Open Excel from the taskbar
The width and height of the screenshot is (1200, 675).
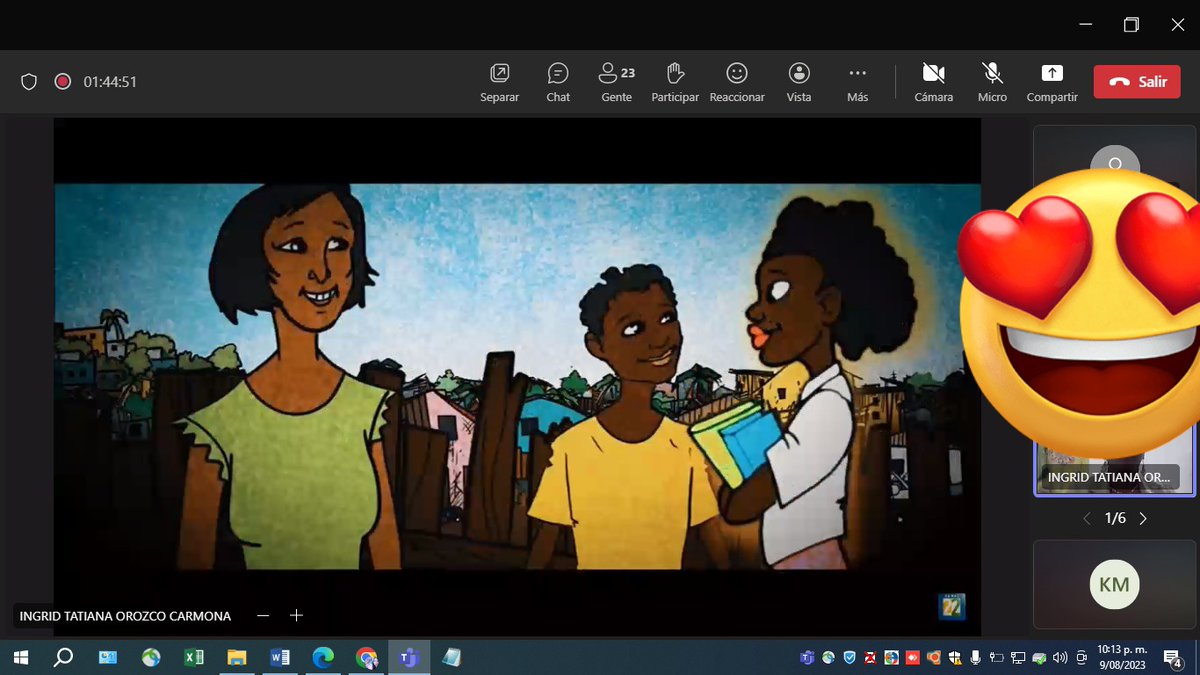(193, 657)
